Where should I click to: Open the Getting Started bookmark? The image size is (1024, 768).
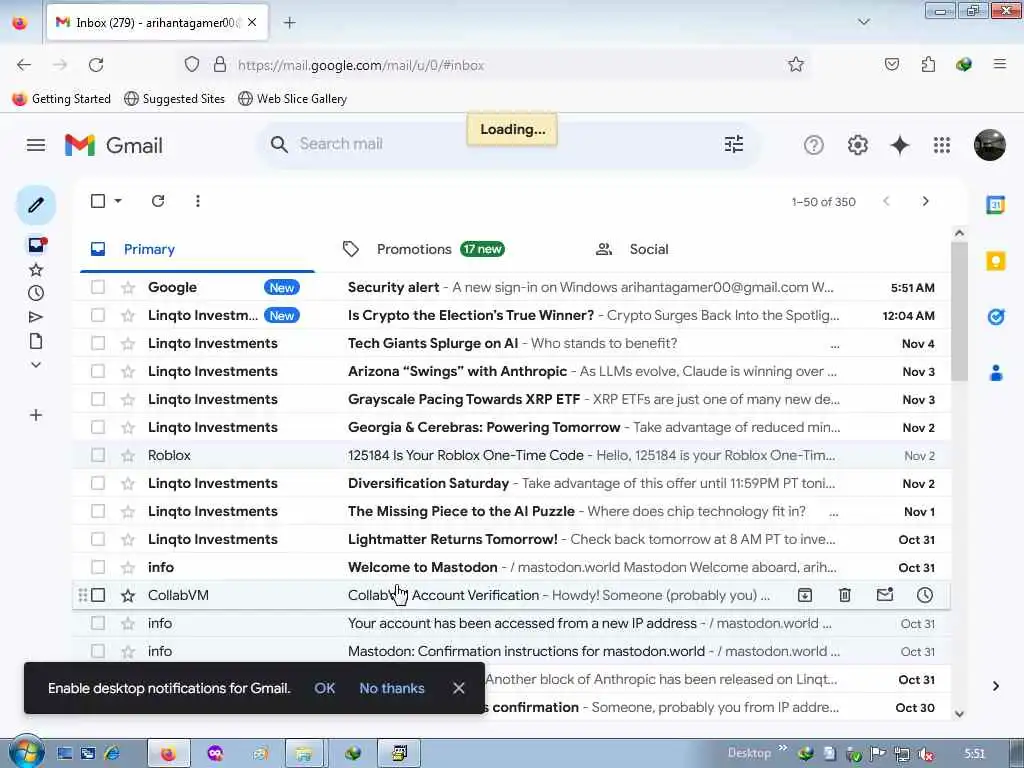tap(61, 99)
